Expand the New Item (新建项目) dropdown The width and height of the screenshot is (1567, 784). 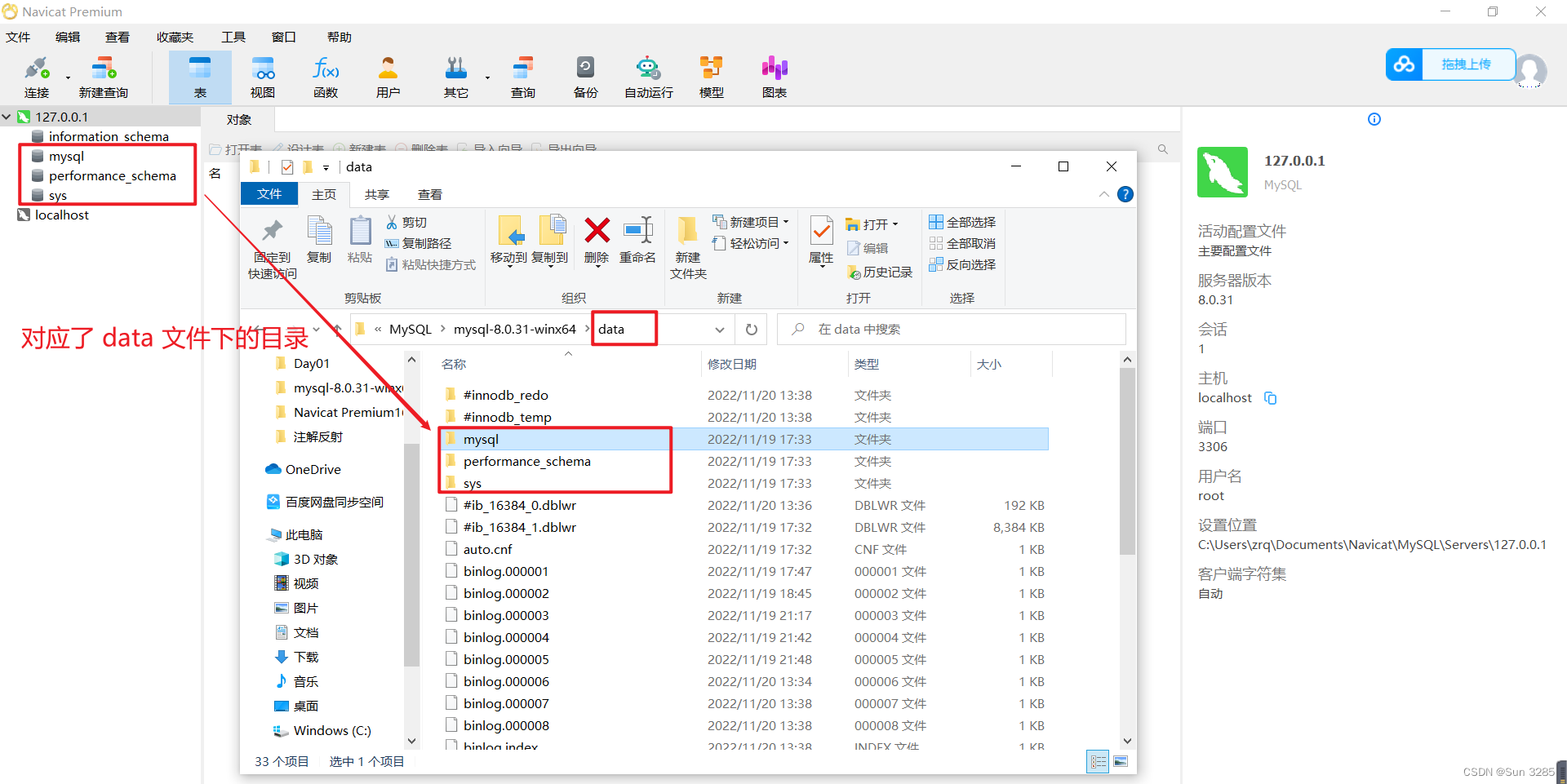786,222
